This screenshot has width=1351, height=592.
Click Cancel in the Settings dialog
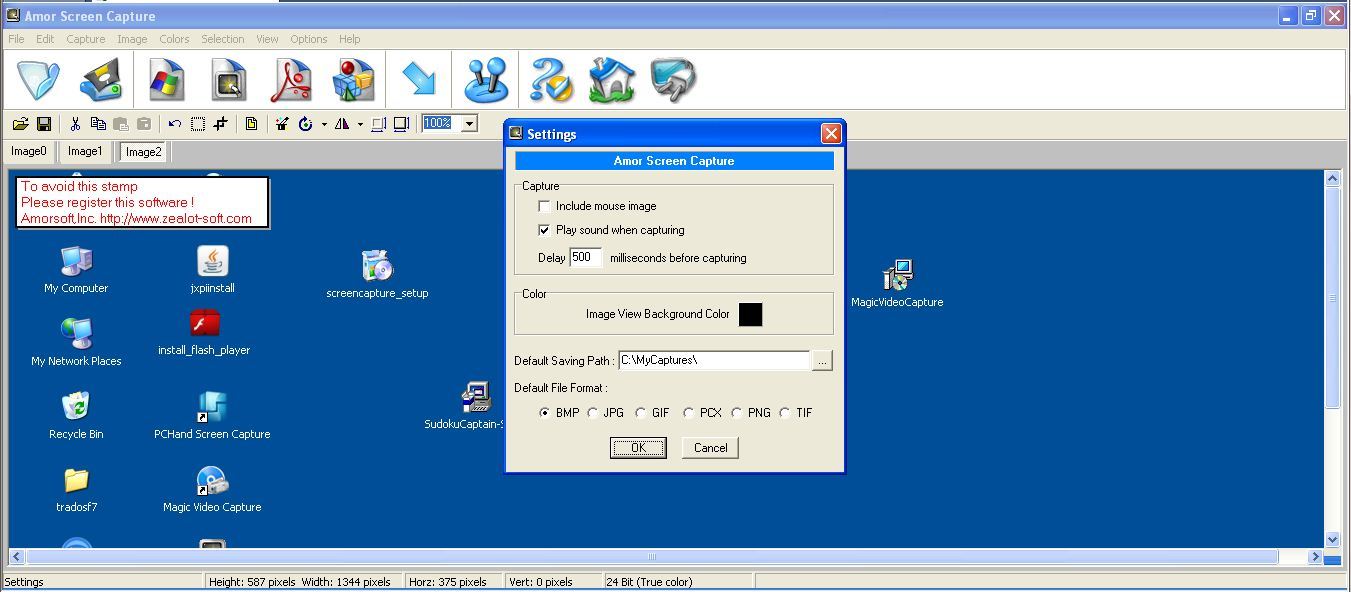711,448
